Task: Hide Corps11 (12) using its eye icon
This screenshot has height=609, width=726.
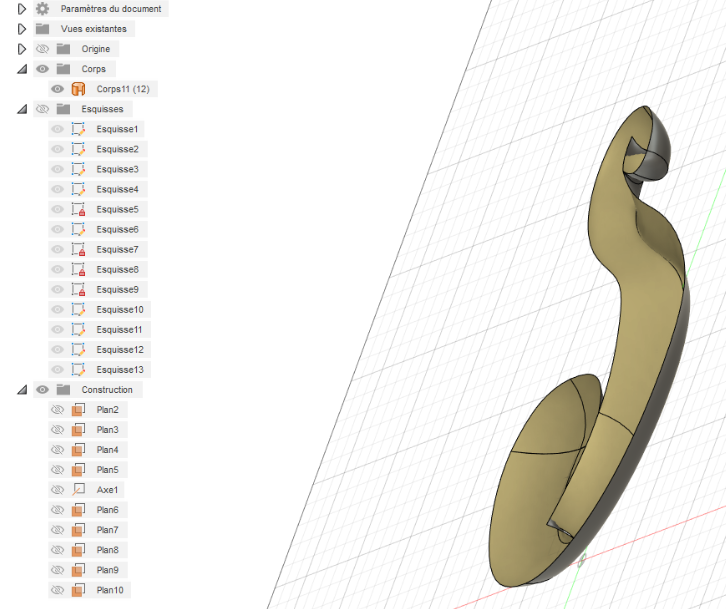Action: point(57,89)
